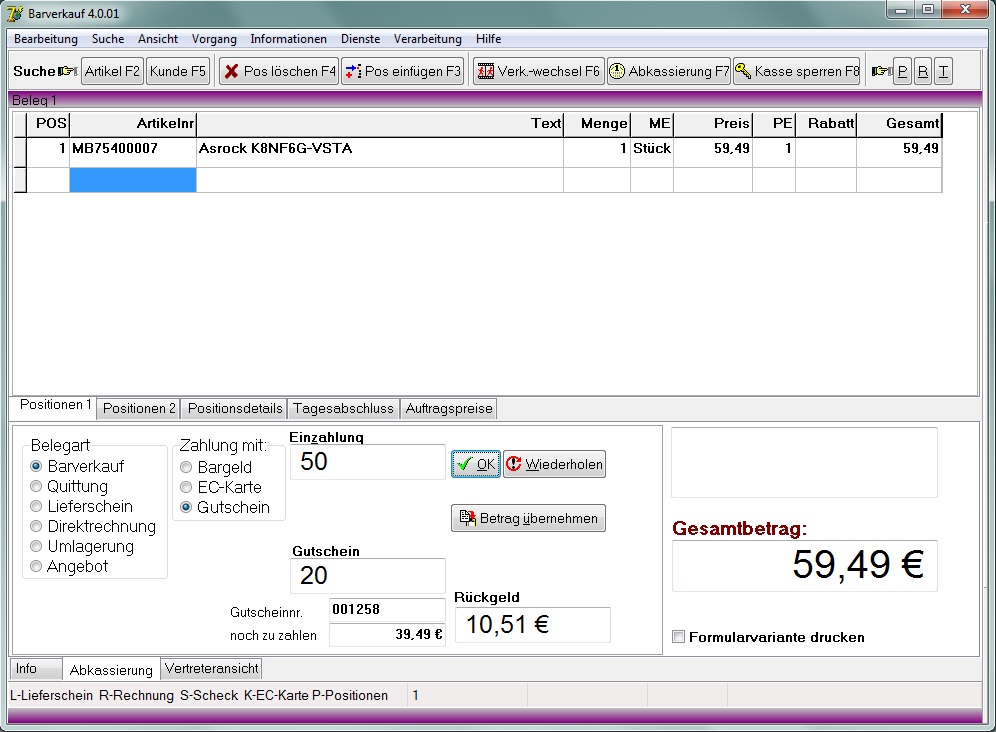996x732 pixels.
Task: Lock register with Kasse sperren F8
Action: pyautogui.click(x=797, y=72)
